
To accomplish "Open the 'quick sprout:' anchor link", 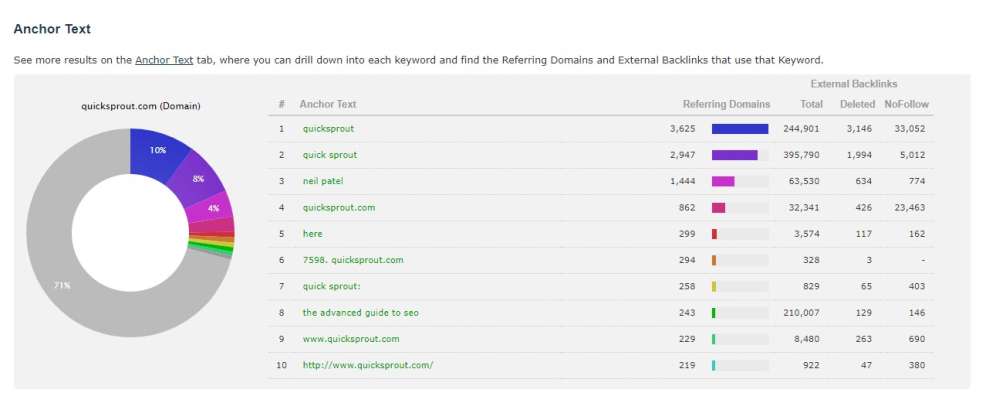I will point(332,286).
